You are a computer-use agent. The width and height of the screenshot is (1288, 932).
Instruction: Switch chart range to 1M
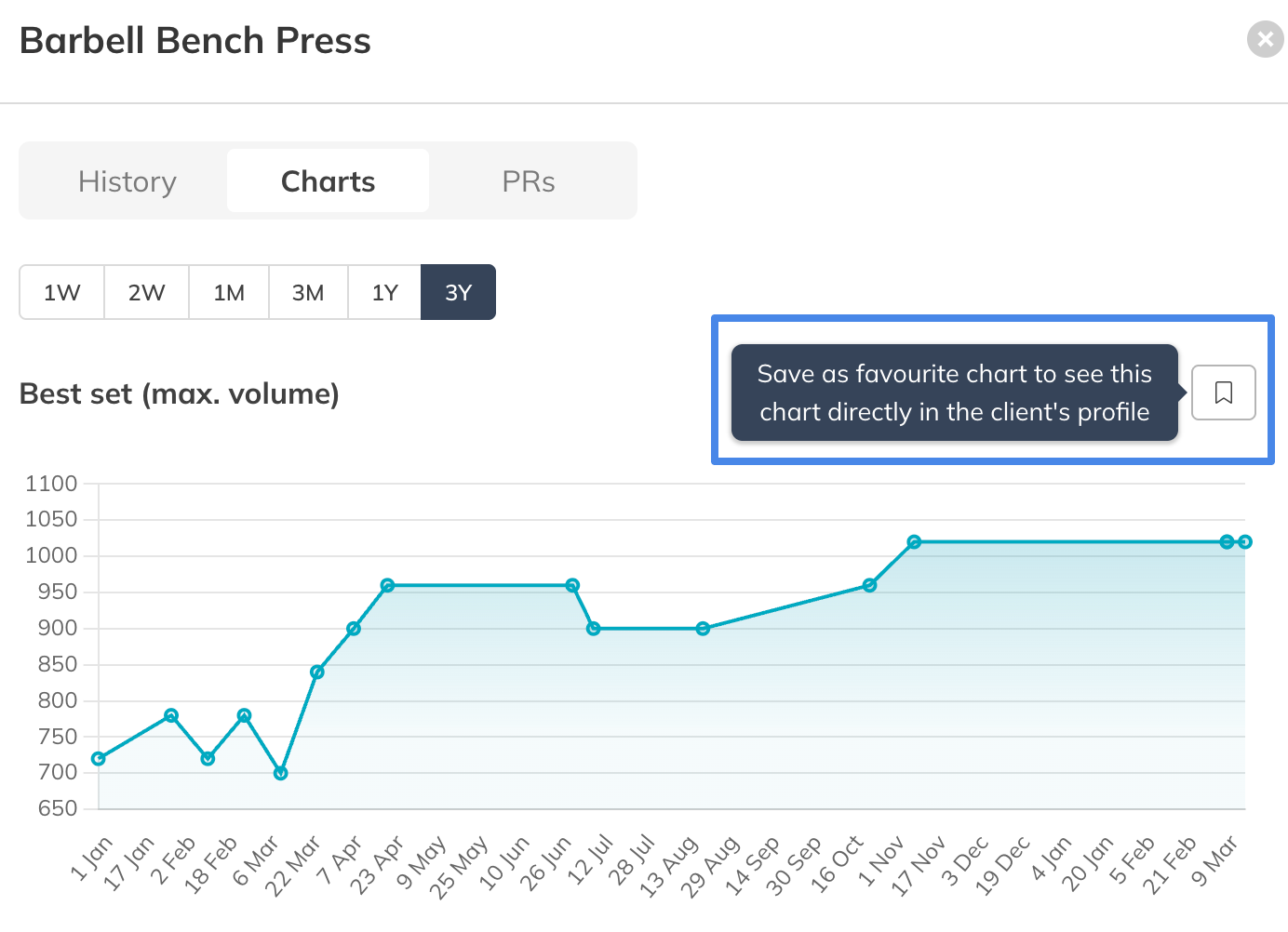pos(229,293)
